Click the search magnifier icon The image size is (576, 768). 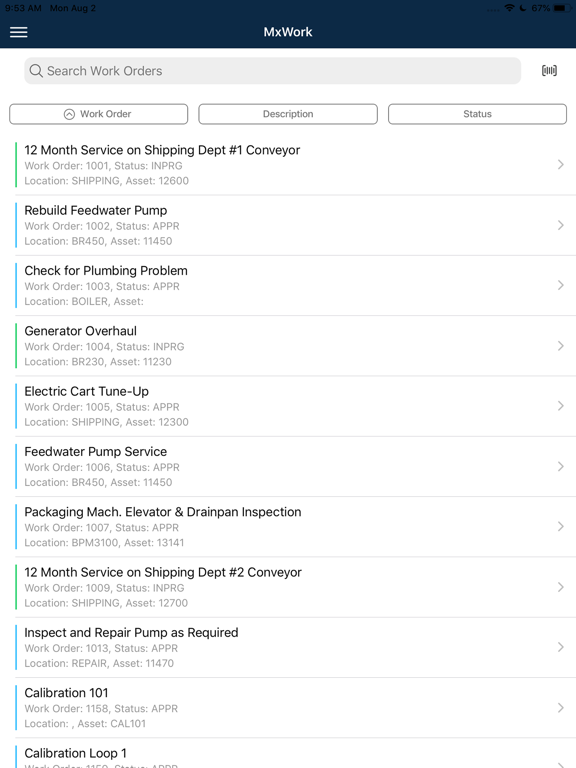coord(36,71)
